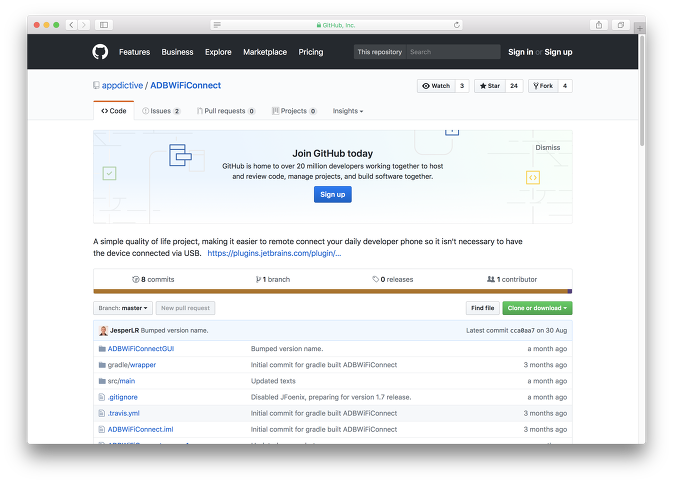Click the Watch button

tap(436, 86)
